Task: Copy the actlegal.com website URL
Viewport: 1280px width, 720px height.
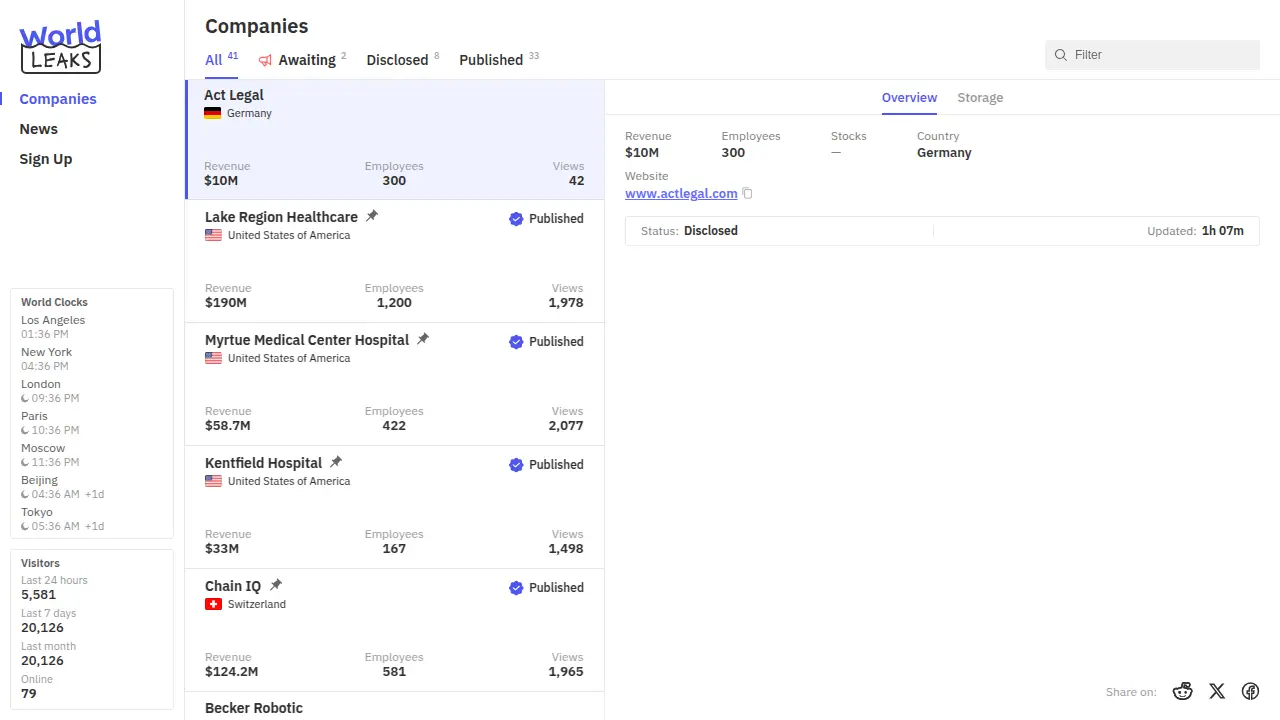Action: coord(747,194)
